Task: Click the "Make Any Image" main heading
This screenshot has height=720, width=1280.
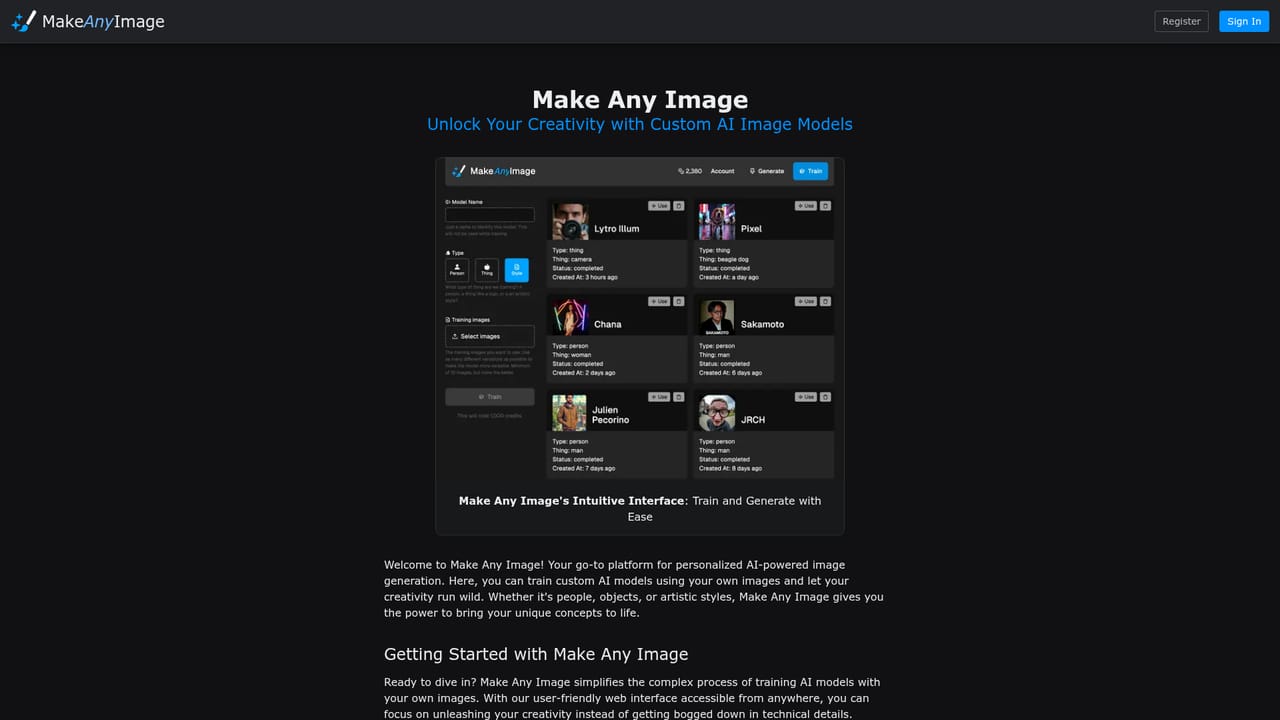Action: coord(640,99)
